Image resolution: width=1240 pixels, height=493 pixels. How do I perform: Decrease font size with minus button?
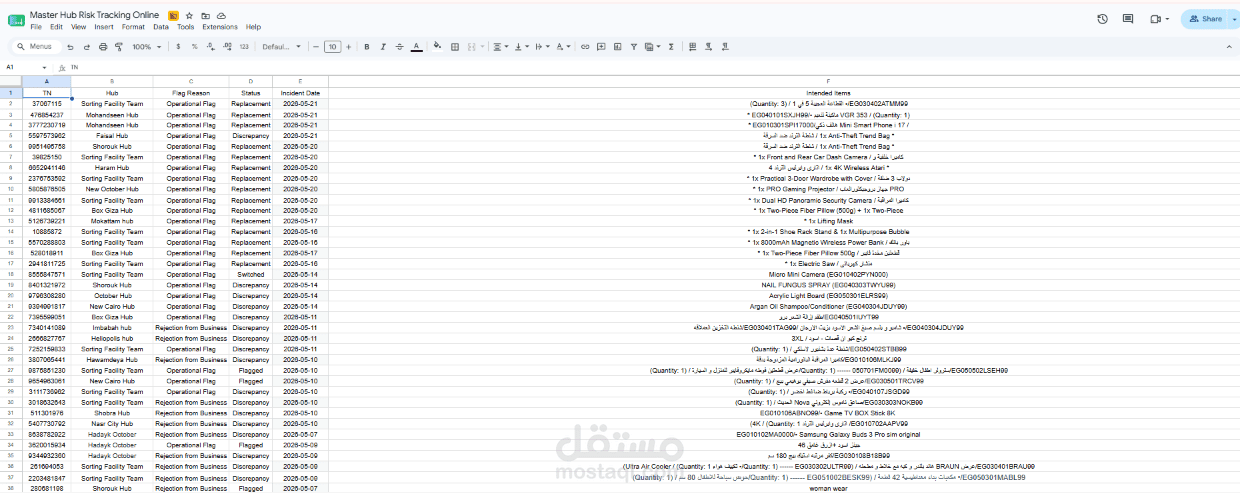[315, 47]
